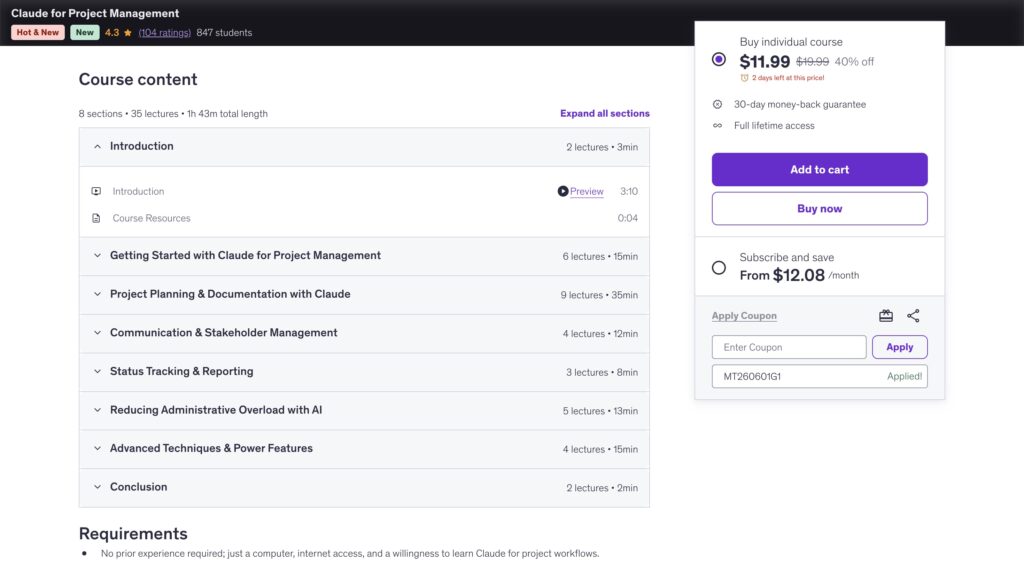
Task: Click the 40% off text
Action: pyautogui.click(x=854, y=61)
